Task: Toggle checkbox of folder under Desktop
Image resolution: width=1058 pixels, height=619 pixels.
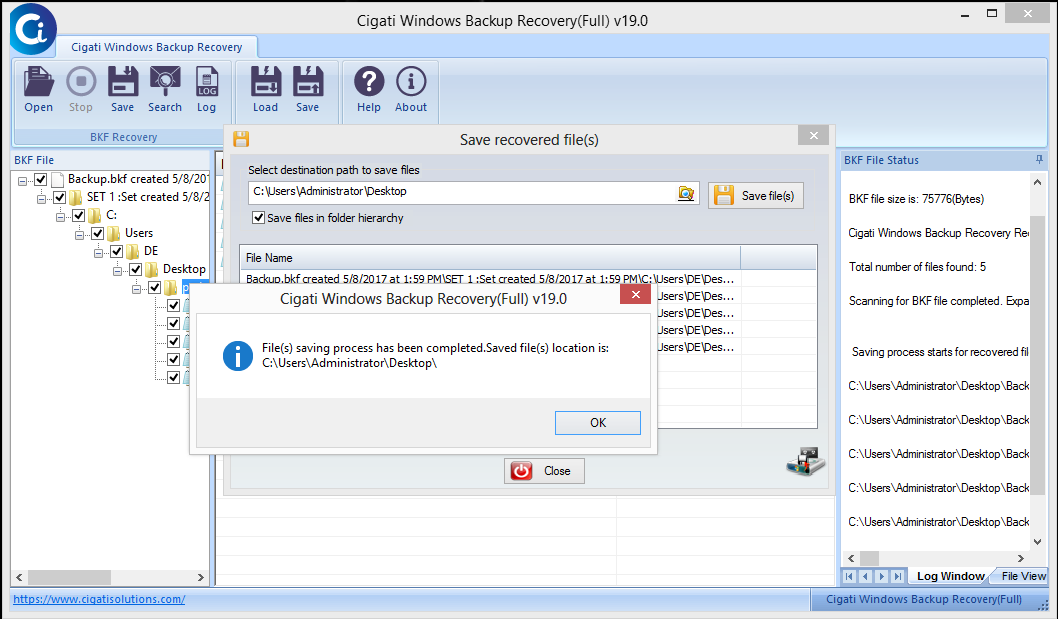Action: click(x=155, y=288)
